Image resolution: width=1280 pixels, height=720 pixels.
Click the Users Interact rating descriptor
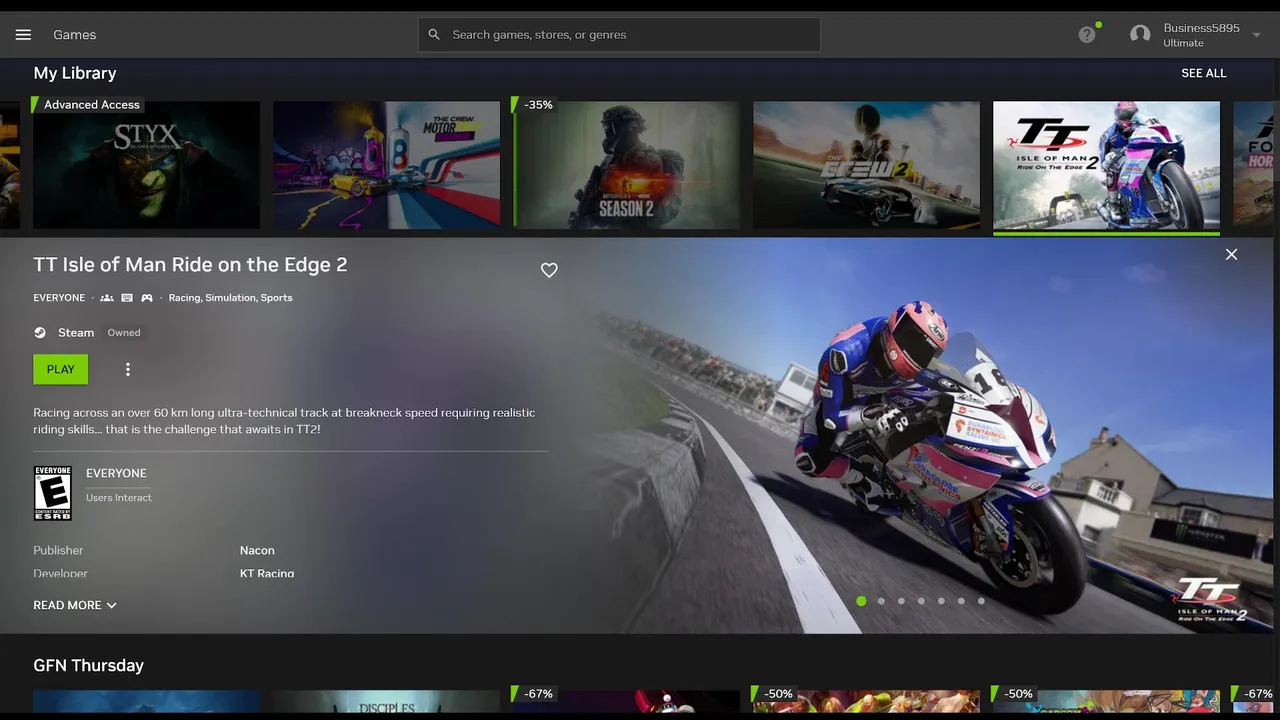[x=119, y=498]
